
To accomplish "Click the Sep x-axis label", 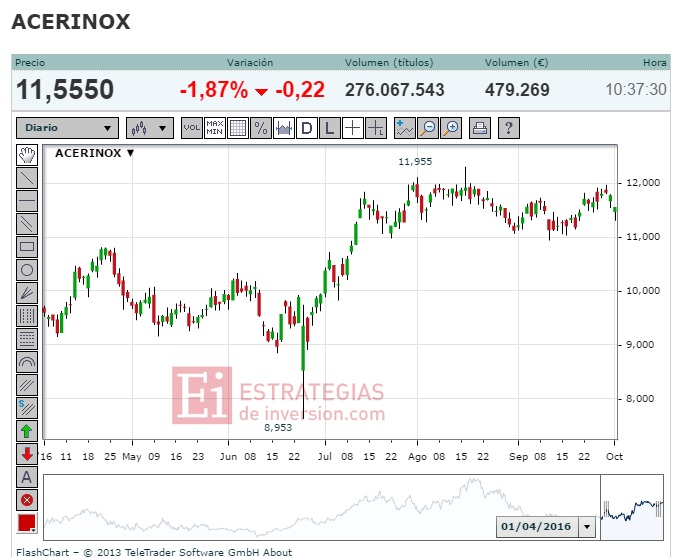I will coord(518,457).
